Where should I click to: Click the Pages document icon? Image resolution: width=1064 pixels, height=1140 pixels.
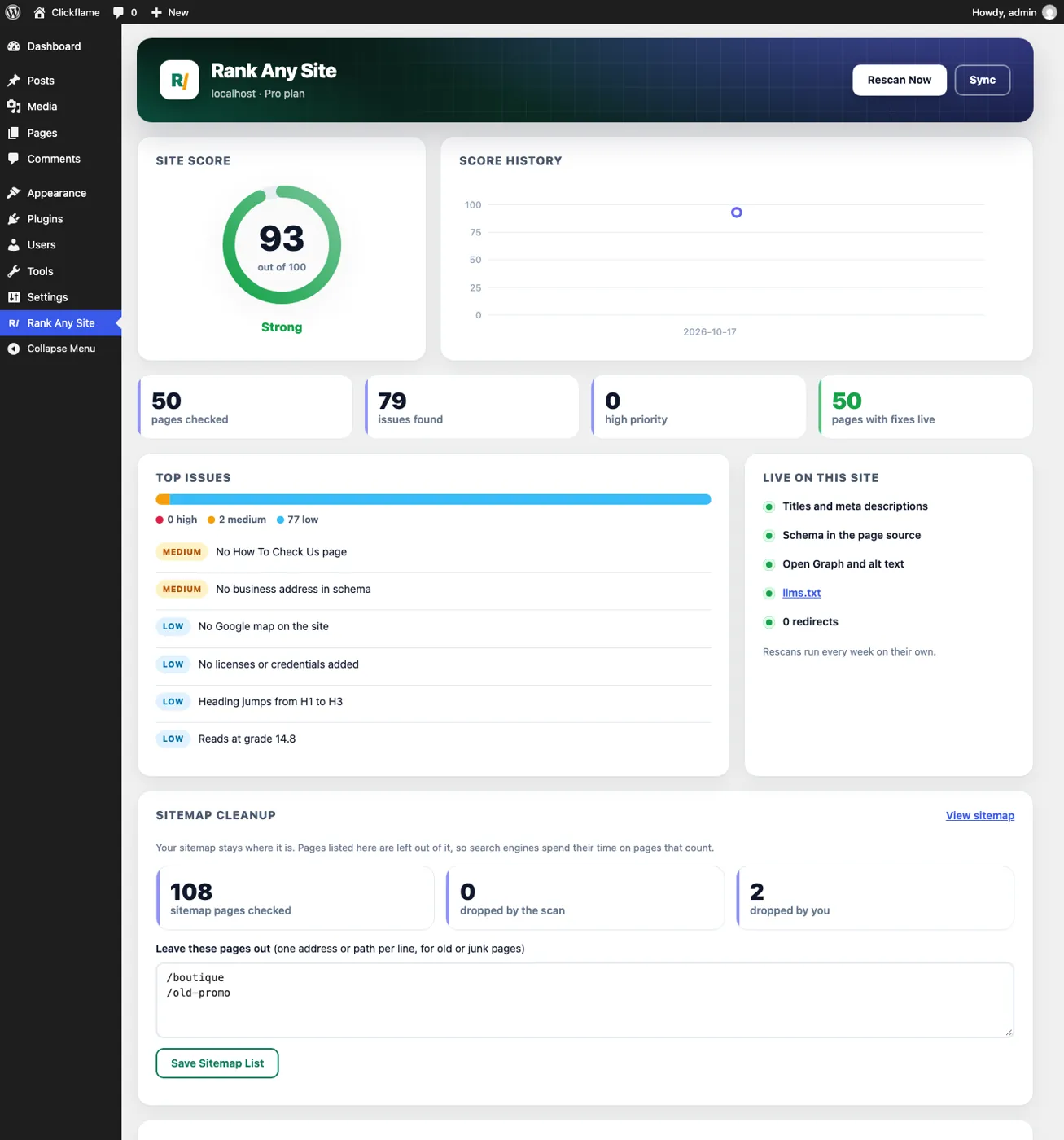pos(14,133)
